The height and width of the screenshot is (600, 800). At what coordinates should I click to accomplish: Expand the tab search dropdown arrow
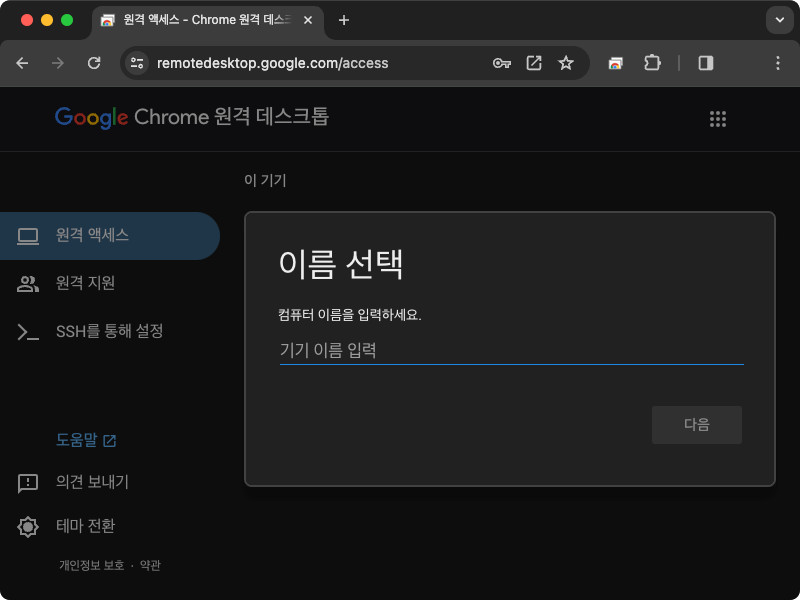[780, 20]
